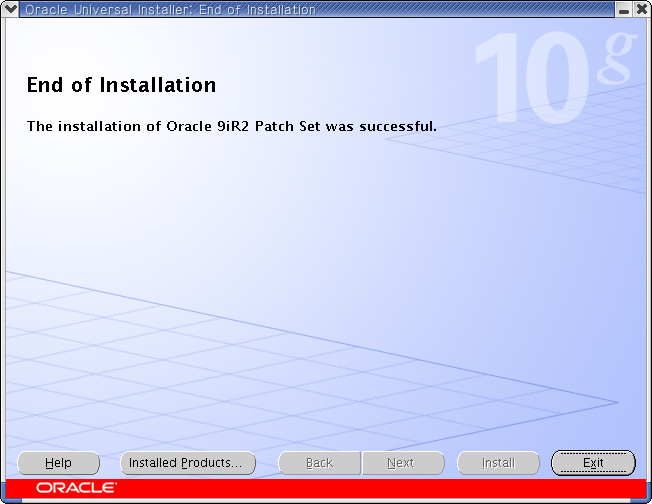This screenshot has height=504, width=652.
Task: Select the End of Installation heading
Action: (x=121, y=85)
